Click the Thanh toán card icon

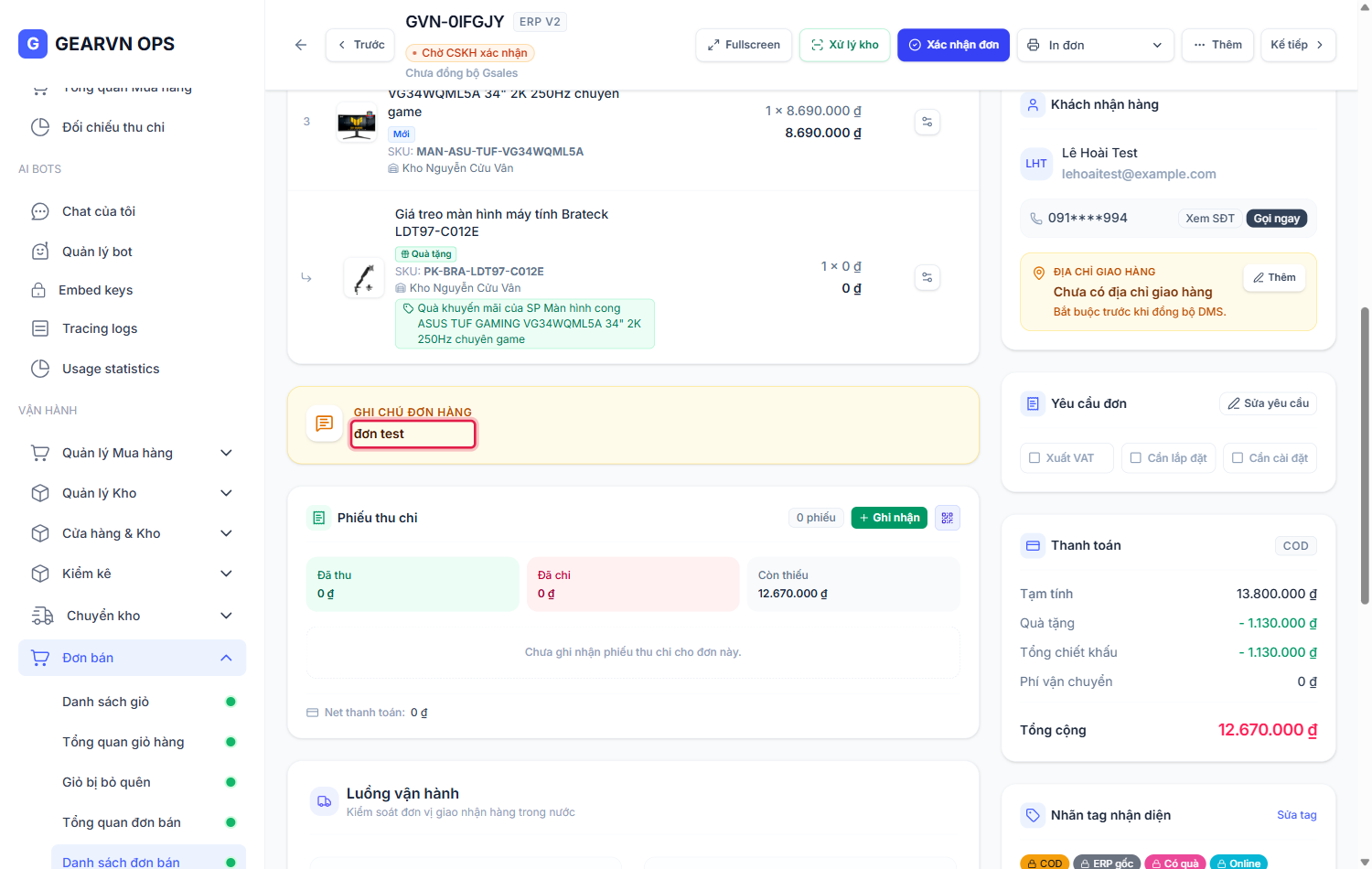1033,545
